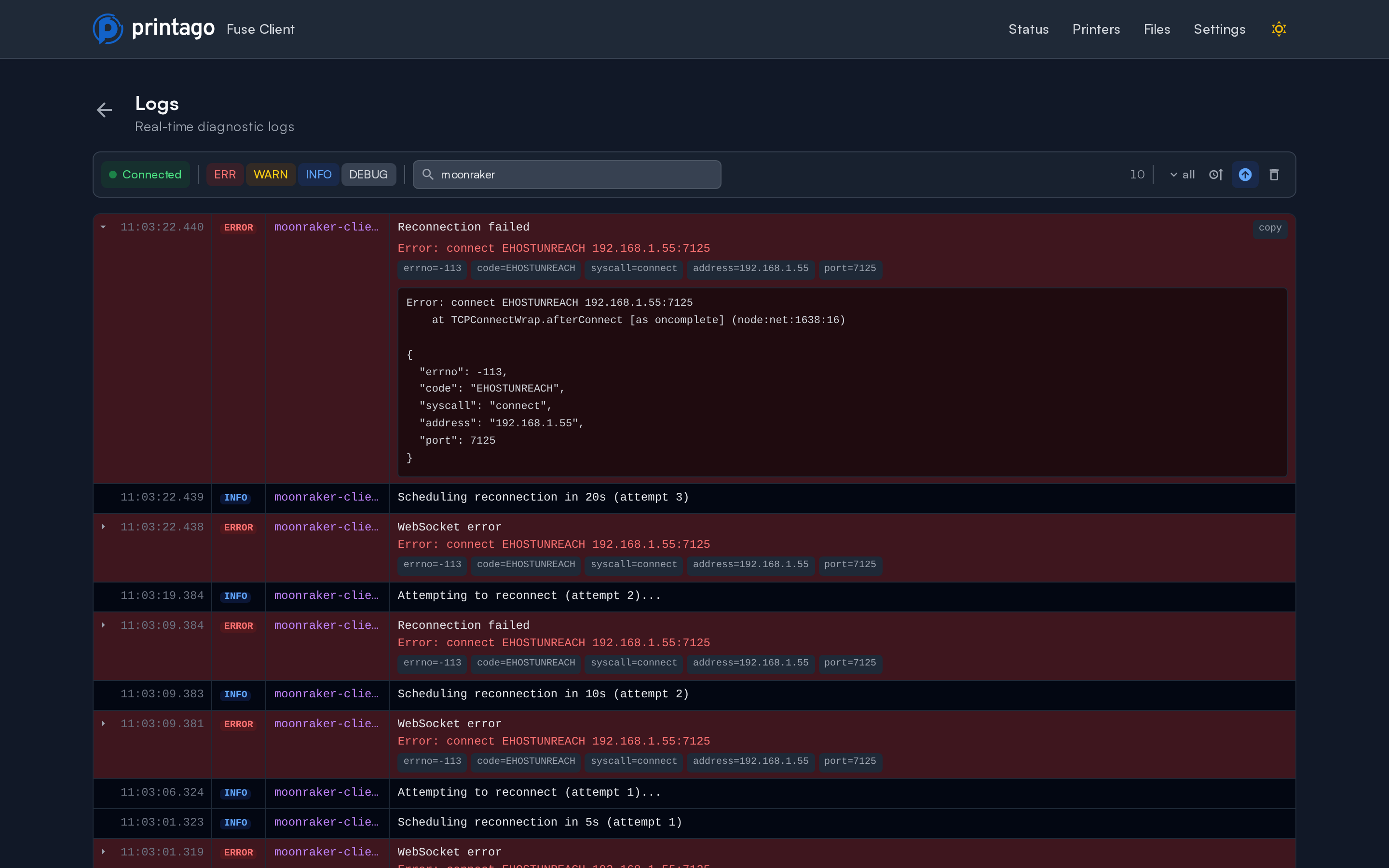Toggle the WARN level filter
Viewport: 1389px width, 868px height.
[271, 175]
